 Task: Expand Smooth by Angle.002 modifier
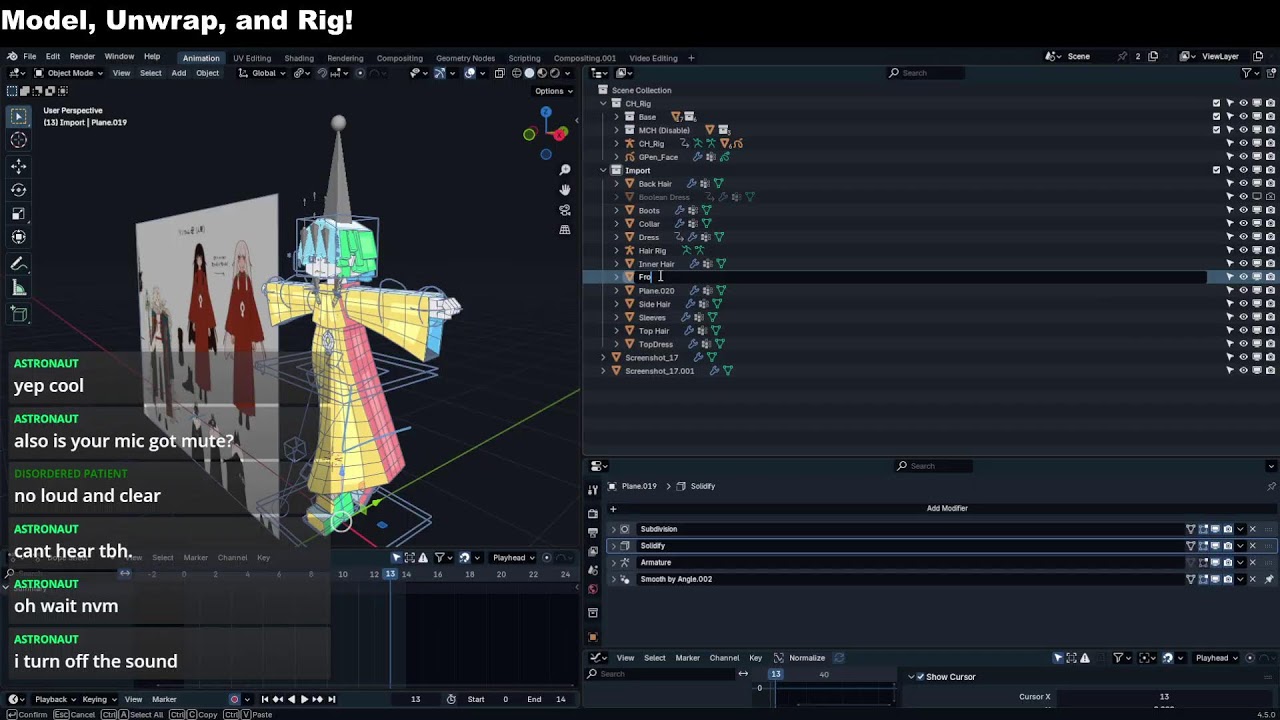(613, 579)
